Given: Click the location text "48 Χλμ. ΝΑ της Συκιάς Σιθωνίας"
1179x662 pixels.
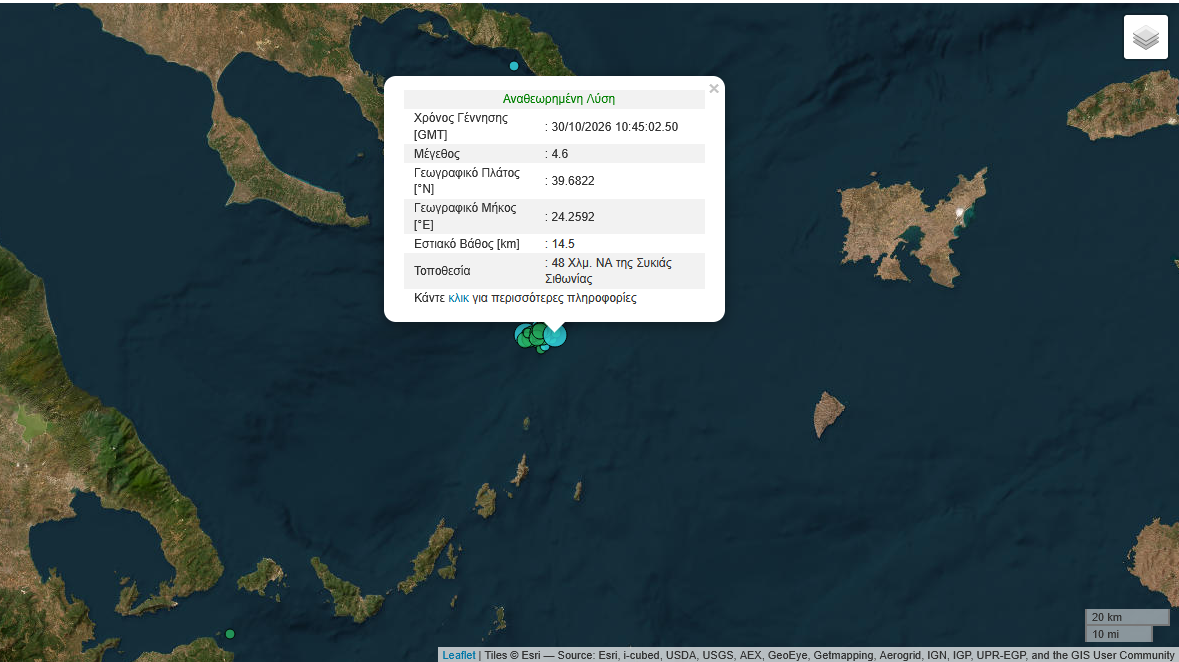Looking at the screenshot, I should point(608,271).
